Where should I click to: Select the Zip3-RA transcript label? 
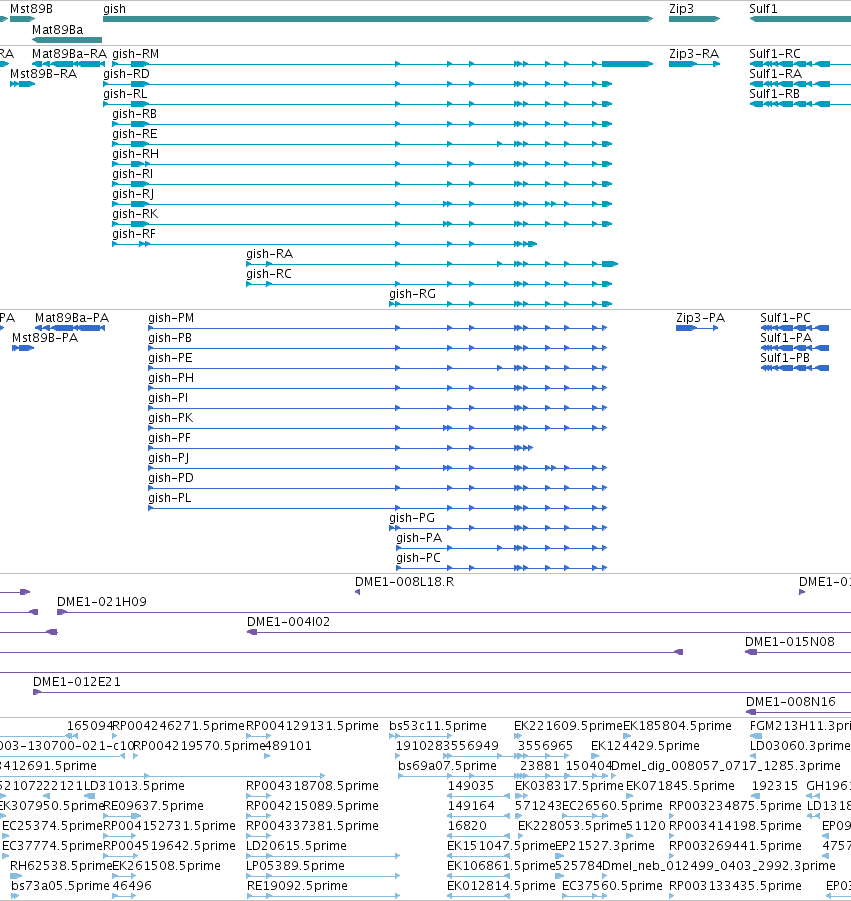[694, 53]
